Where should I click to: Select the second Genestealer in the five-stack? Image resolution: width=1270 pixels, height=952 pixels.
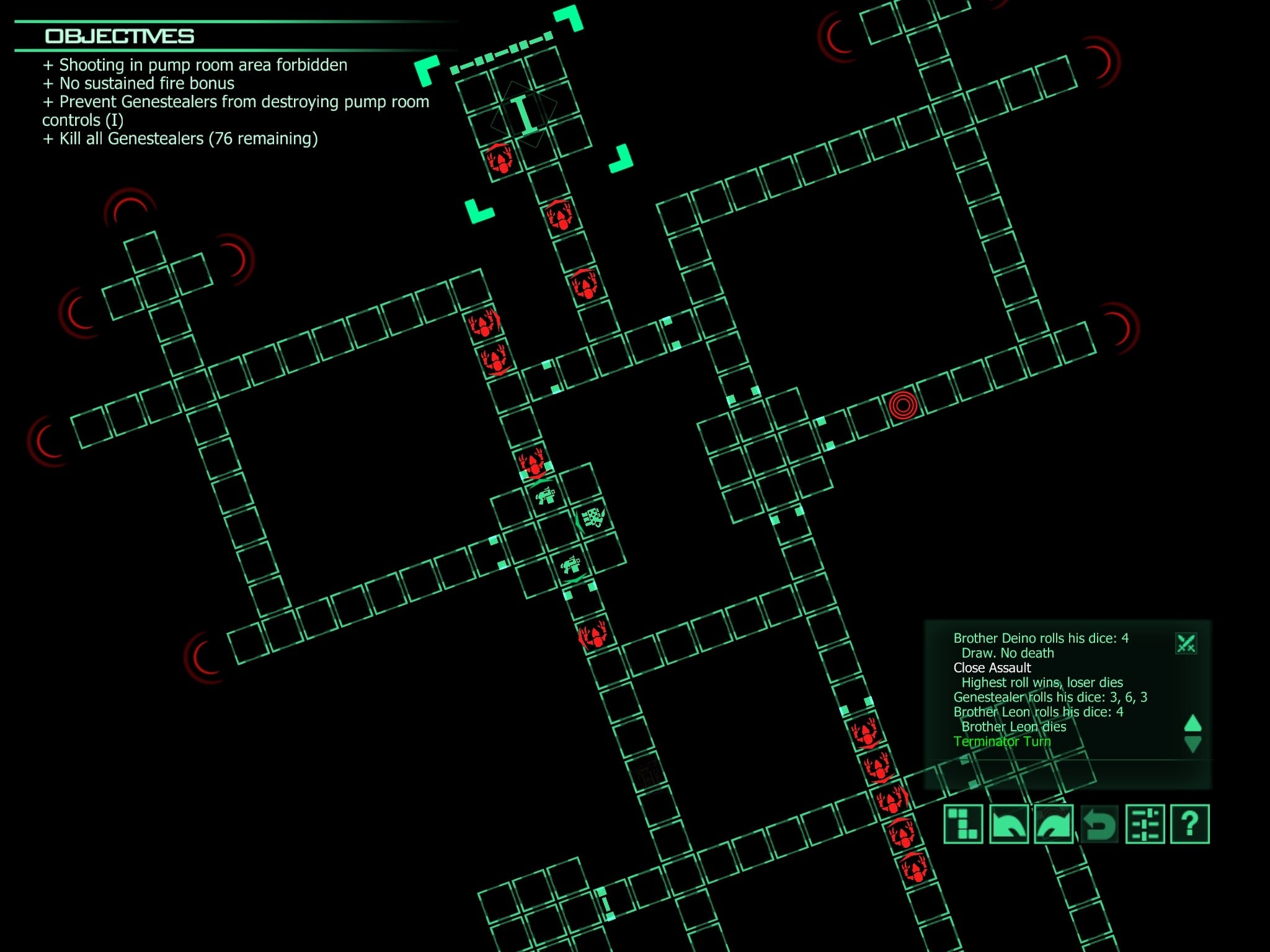pos(878,767)
